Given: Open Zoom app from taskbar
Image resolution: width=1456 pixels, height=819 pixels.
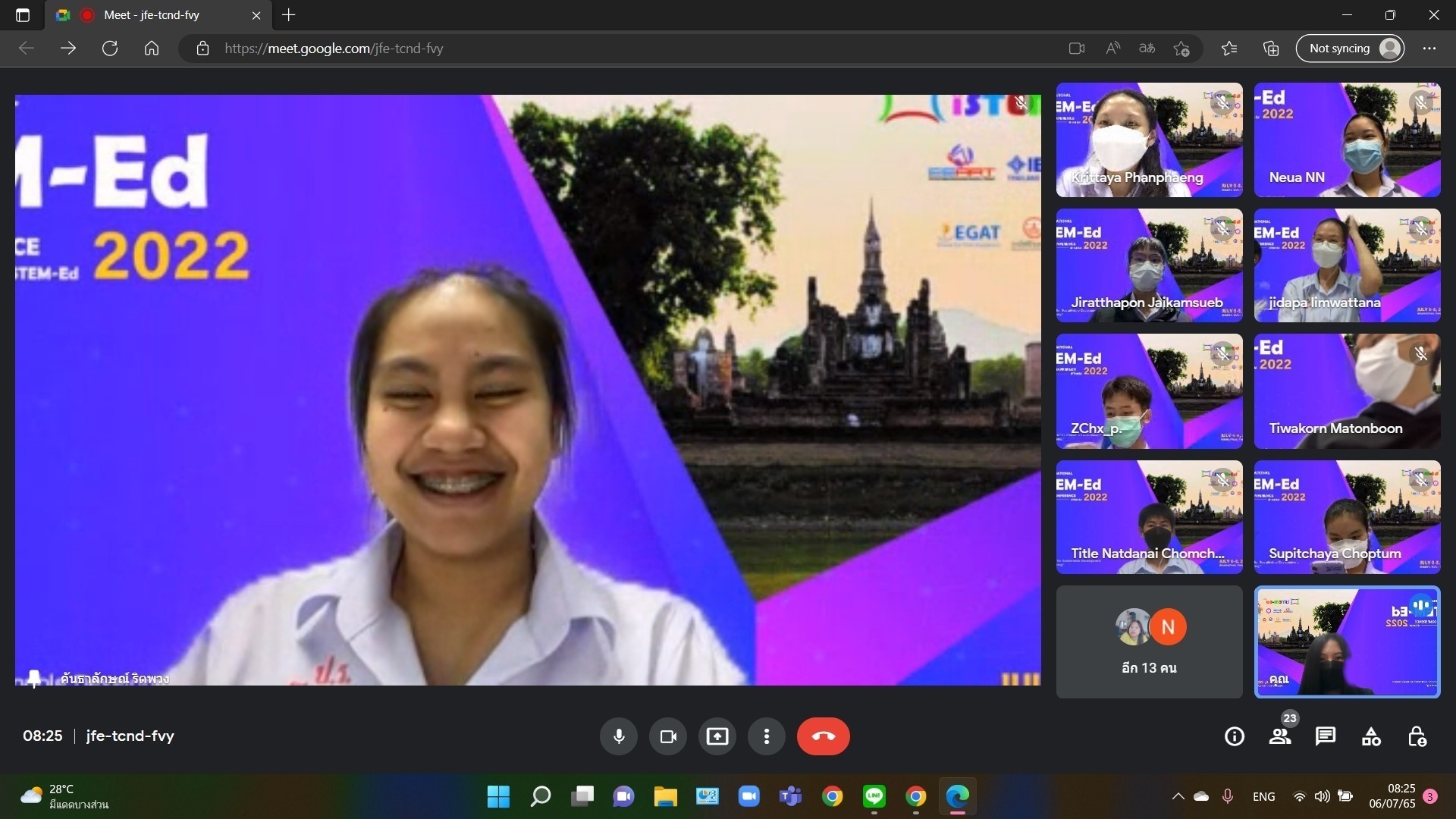Looking at the screenshot, I should pyautogui.click(x=748, y=796).
